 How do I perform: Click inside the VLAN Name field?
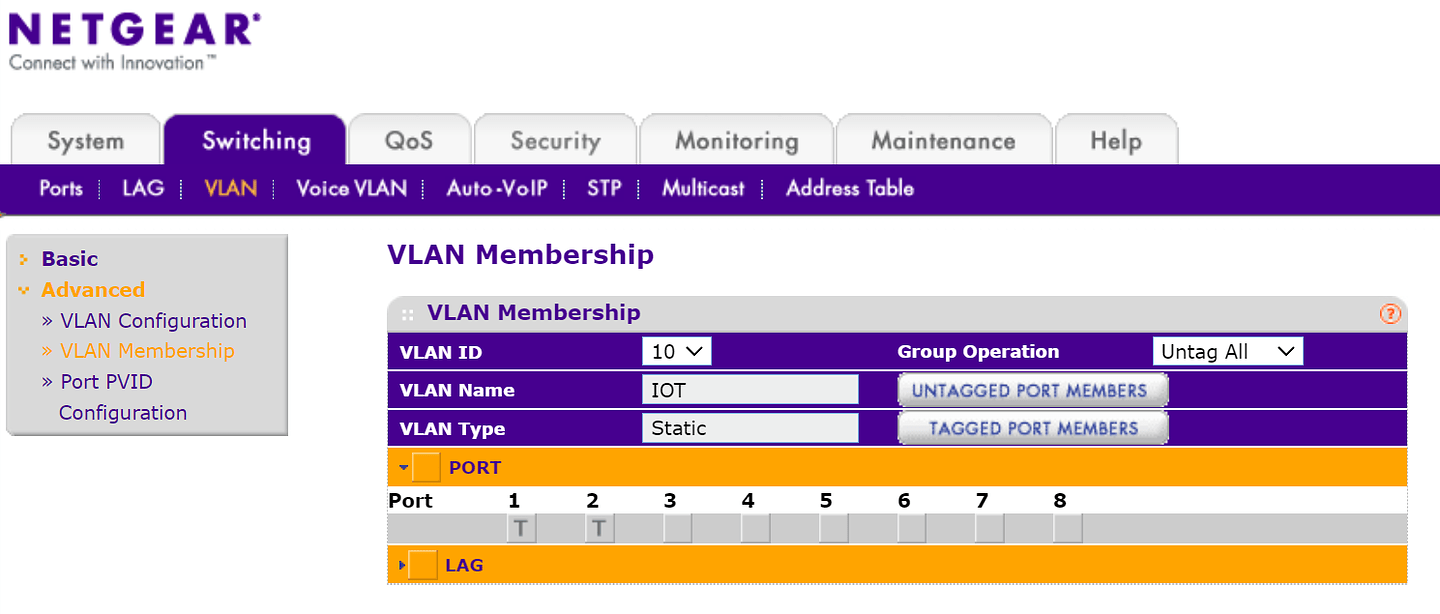[750, 389]
